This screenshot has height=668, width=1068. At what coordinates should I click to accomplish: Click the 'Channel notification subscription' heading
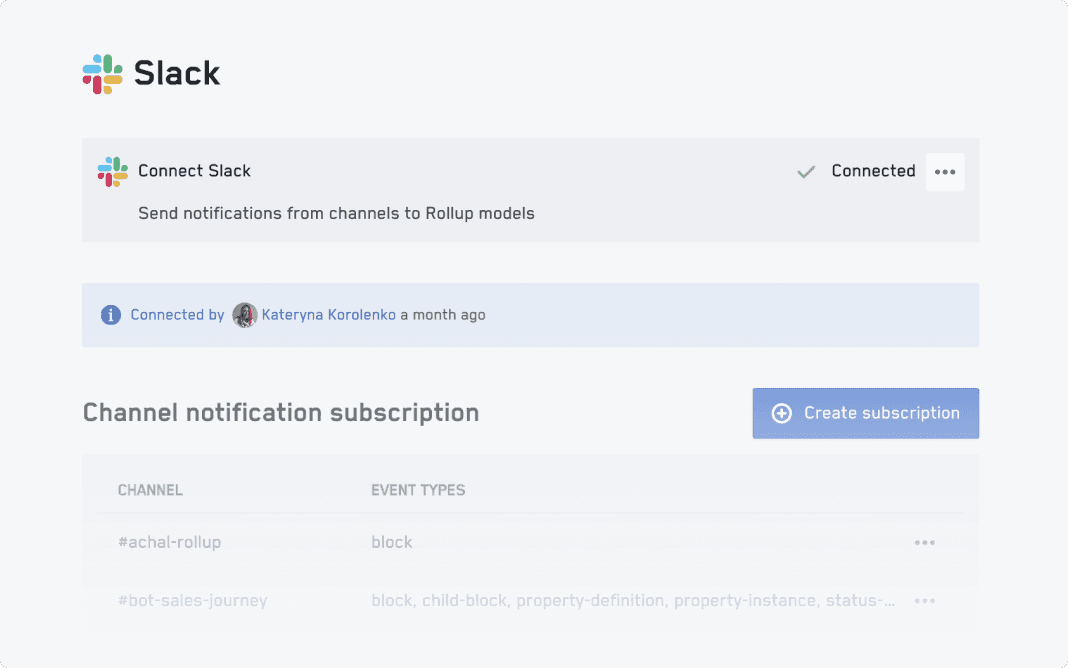tap(281, 413)
